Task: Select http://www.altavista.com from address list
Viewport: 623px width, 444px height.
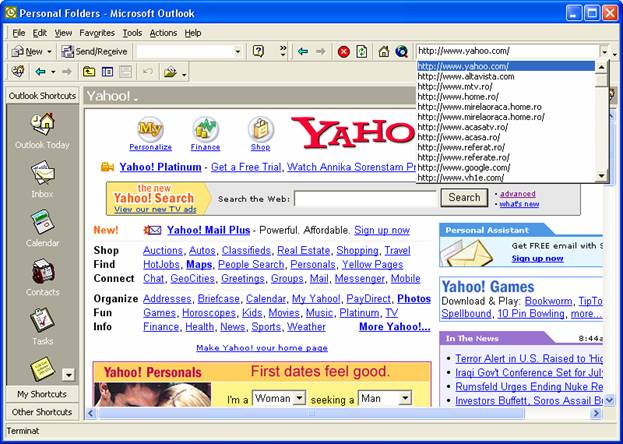Action: click(506, 76)
